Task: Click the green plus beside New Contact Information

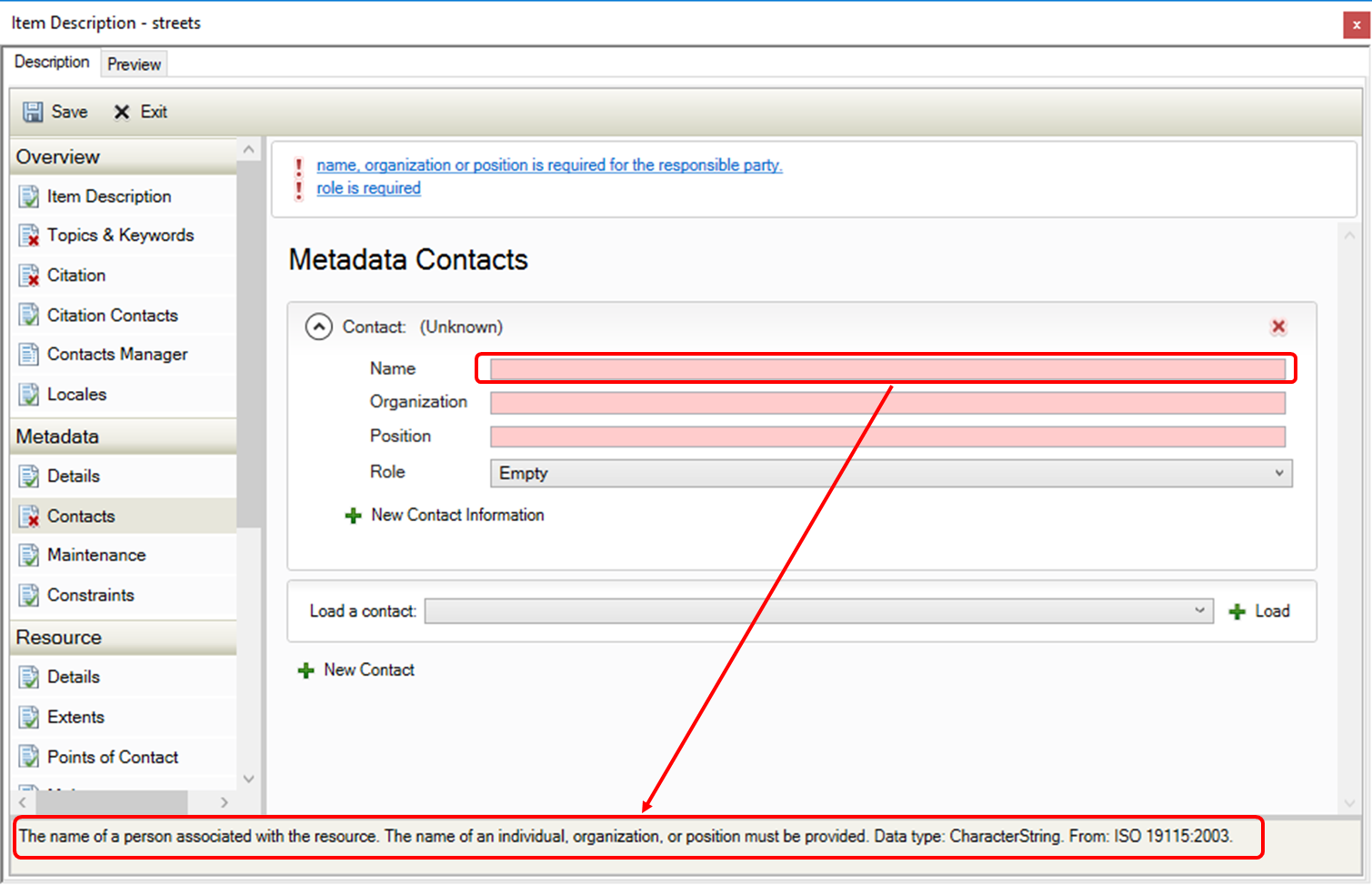Action: click(354, 516)
